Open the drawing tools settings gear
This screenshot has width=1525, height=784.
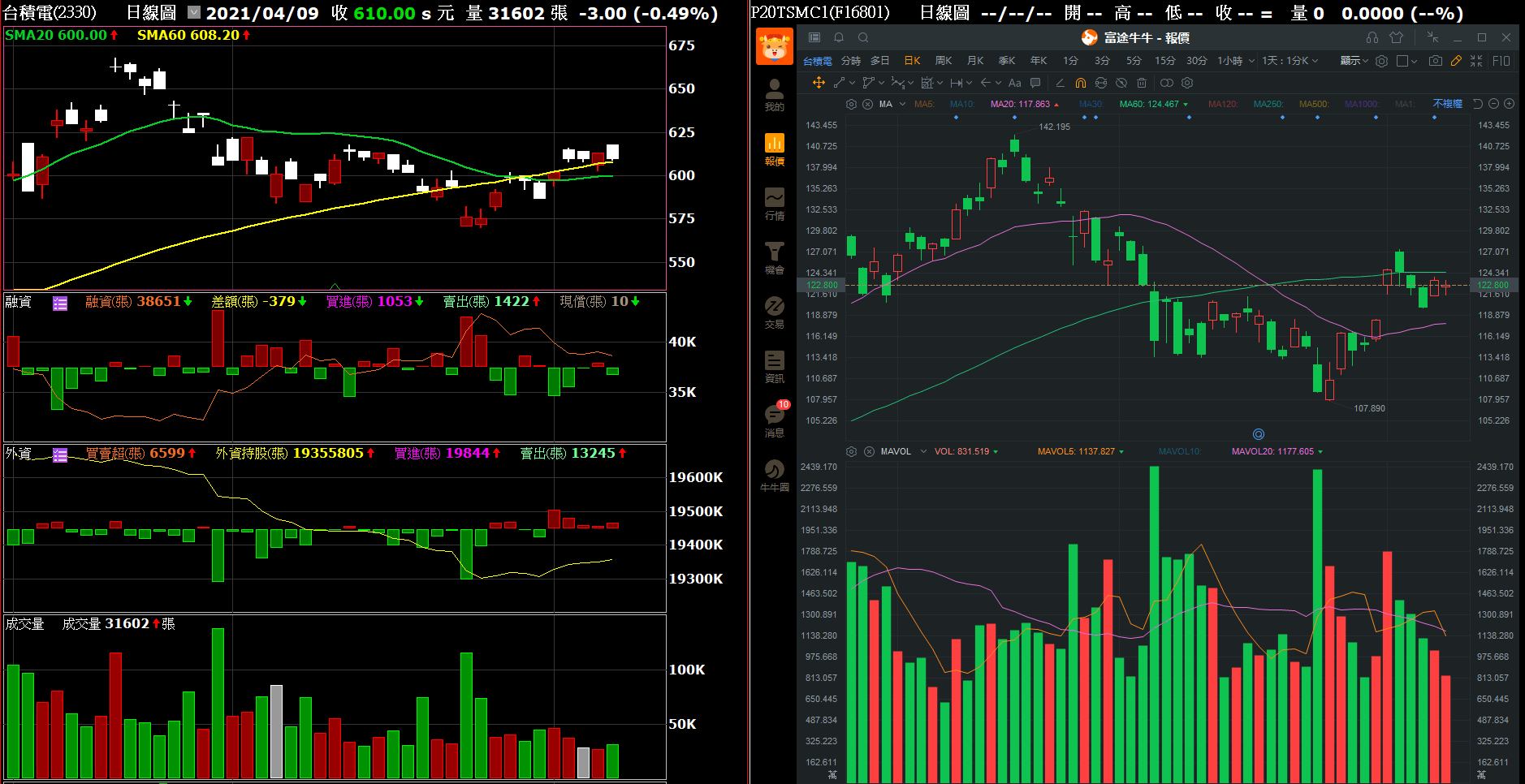pyautogui.click(x=1187, y=83)
